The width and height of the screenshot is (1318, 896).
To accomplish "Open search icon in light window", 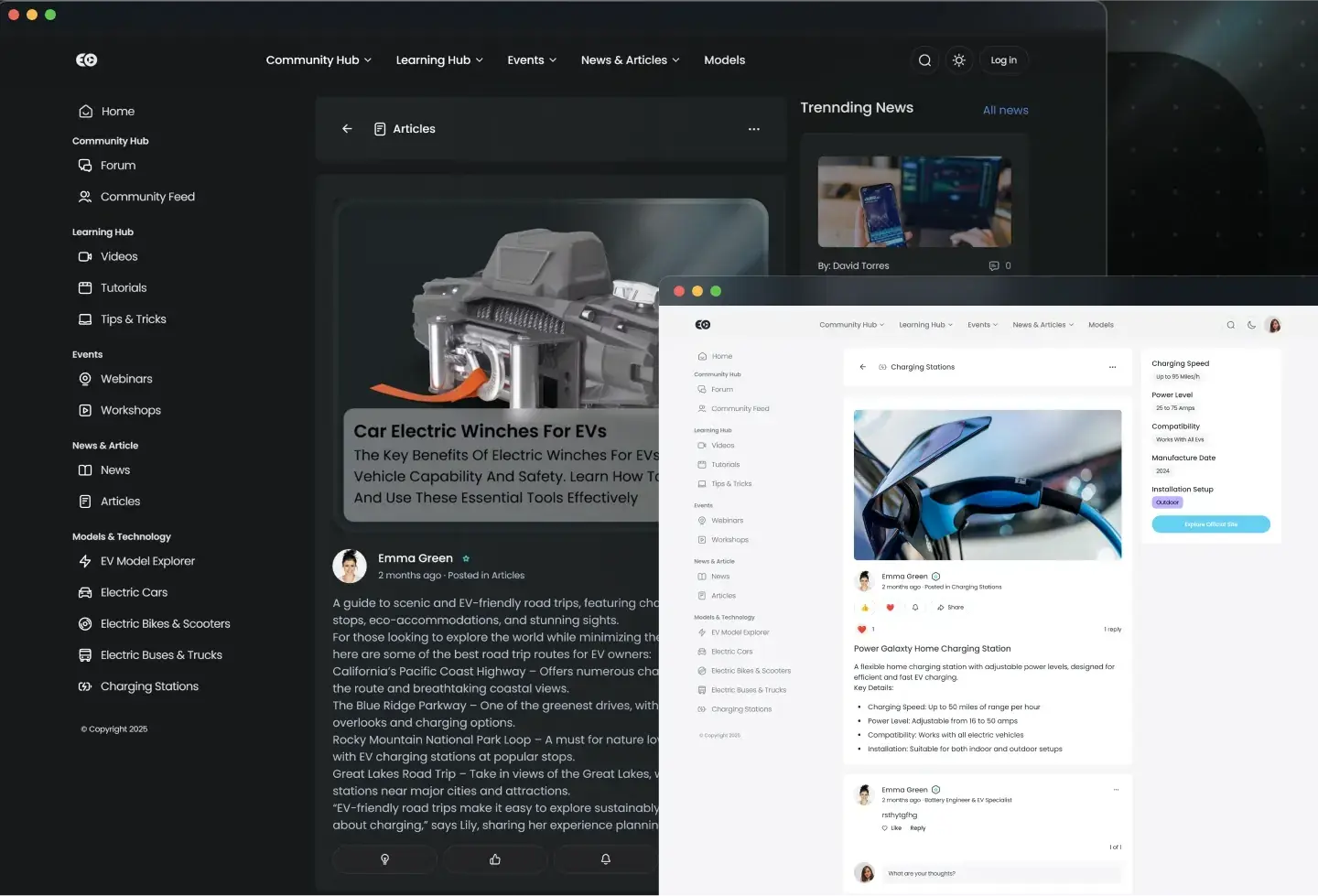I will tap(1231, 325).
